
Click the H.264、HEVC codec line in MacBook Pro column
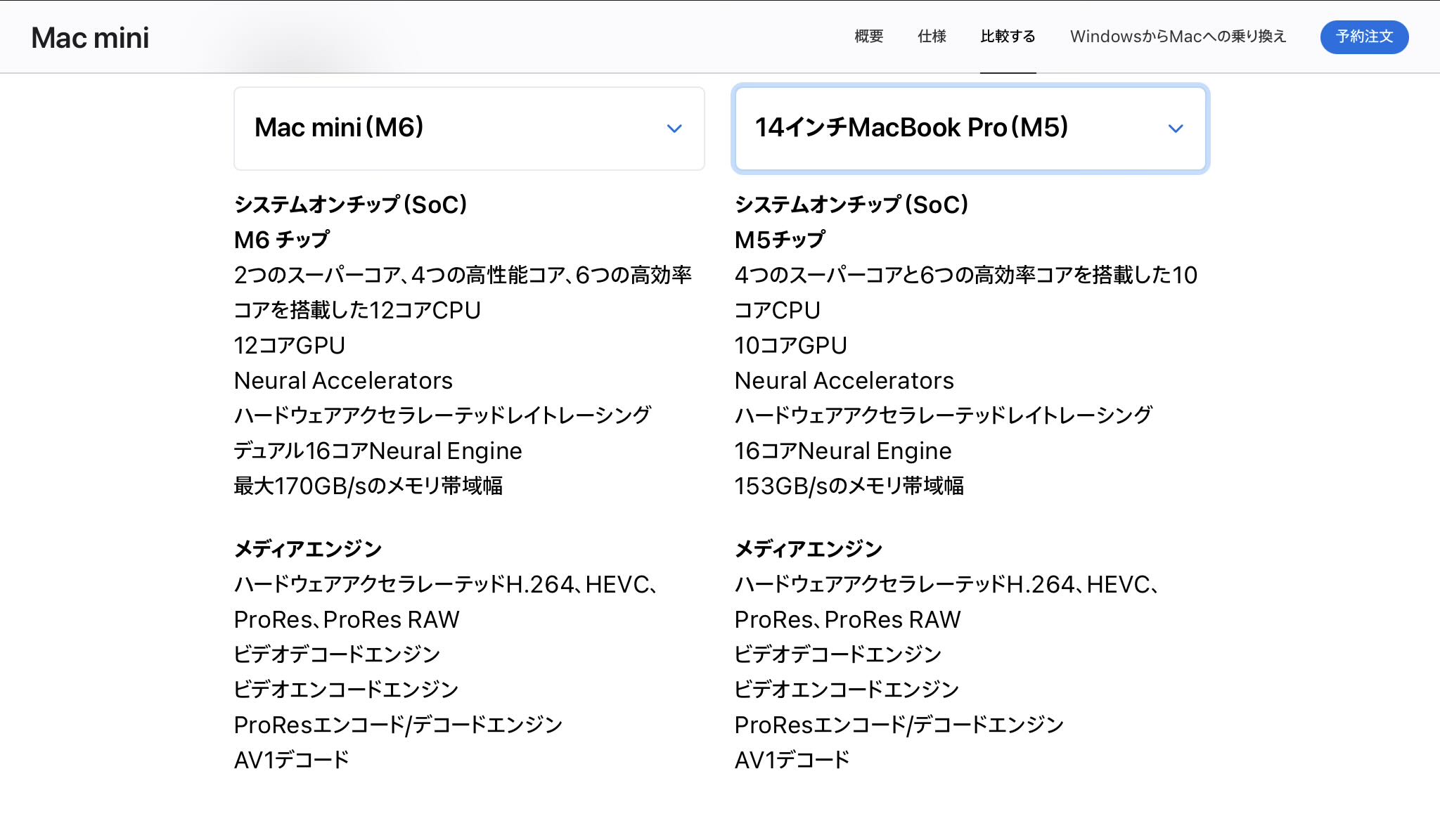947,602
